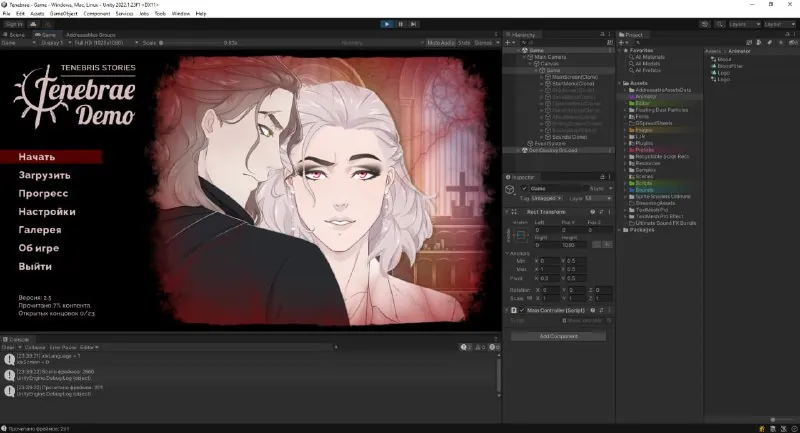The height and width of the screenshot is (433, 800).
Task: Select All Materials under Favorites
Action: click(649, 57)
